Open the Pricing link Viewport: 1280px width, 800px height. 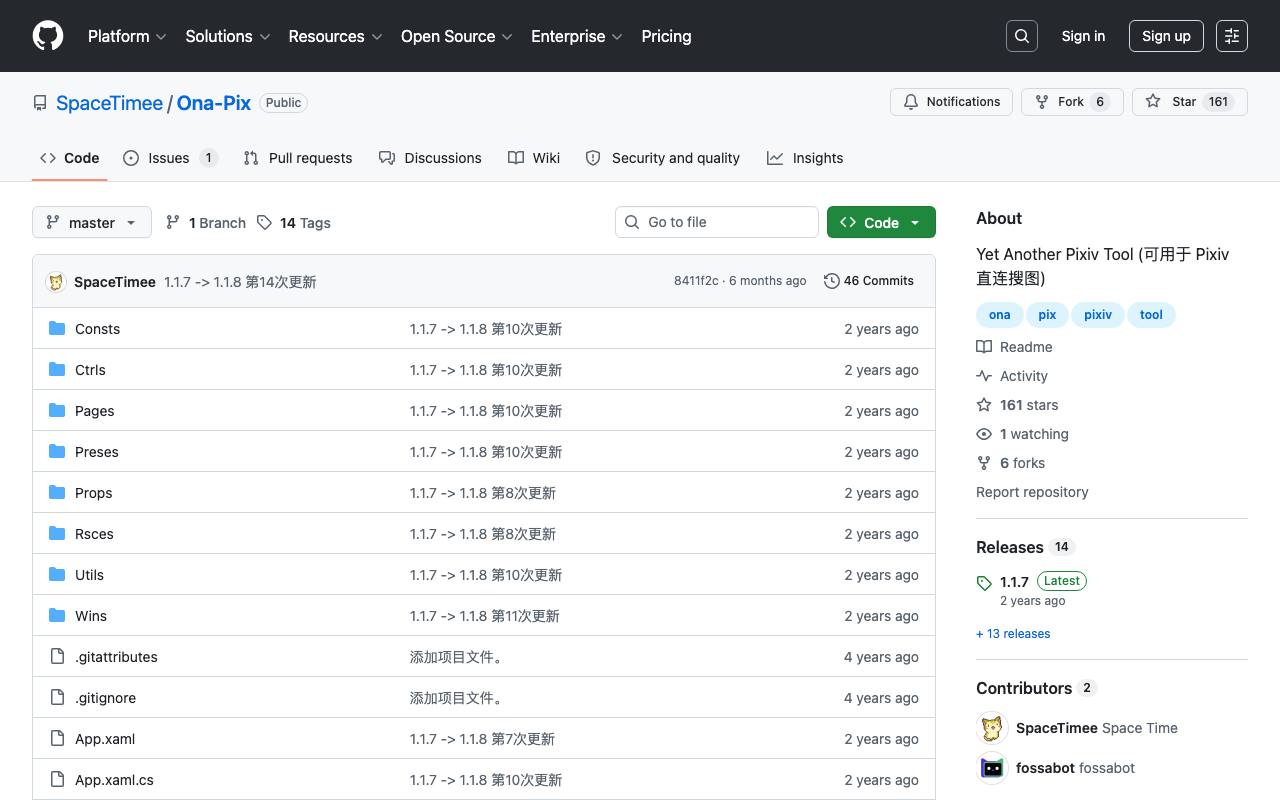[x=666, y=36]
